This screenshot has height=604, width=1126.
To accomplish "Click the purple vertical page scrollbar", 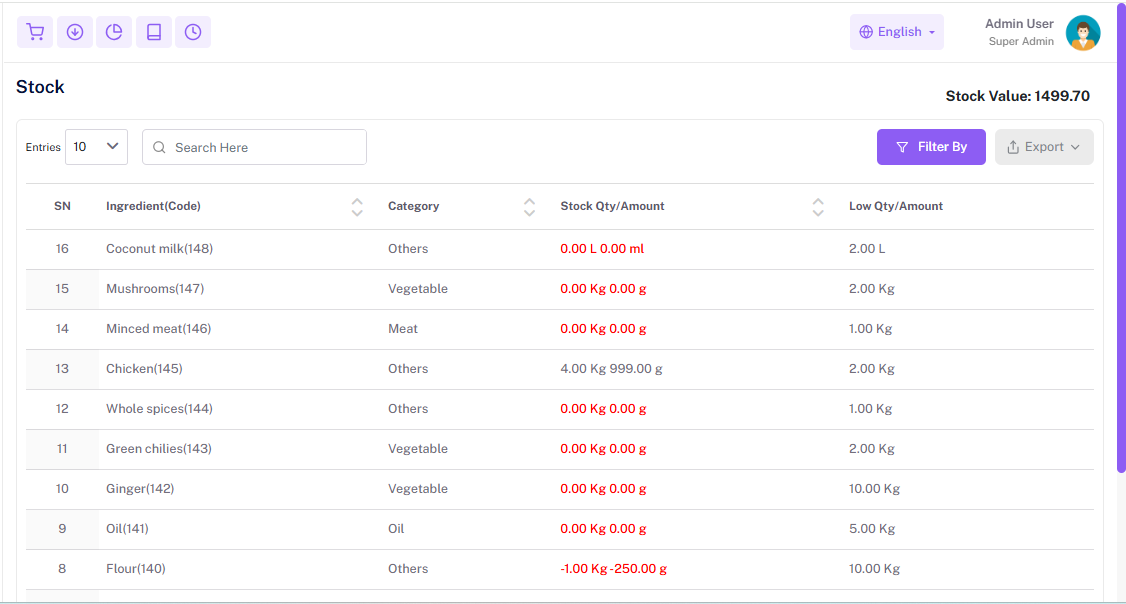I will 1120,240.
